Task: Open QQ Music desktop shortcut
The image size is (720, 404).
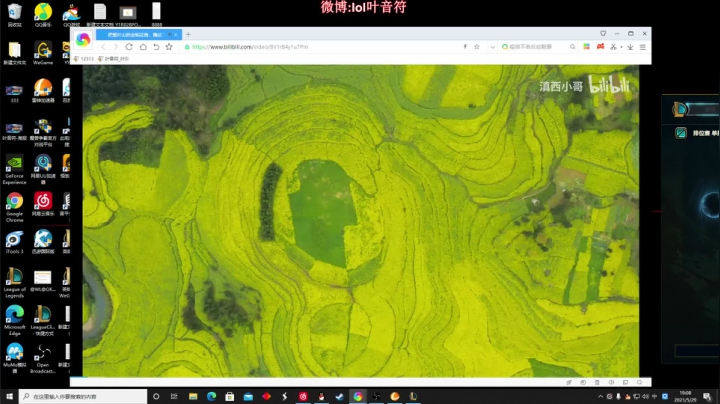Action: [x=43, y=15]
